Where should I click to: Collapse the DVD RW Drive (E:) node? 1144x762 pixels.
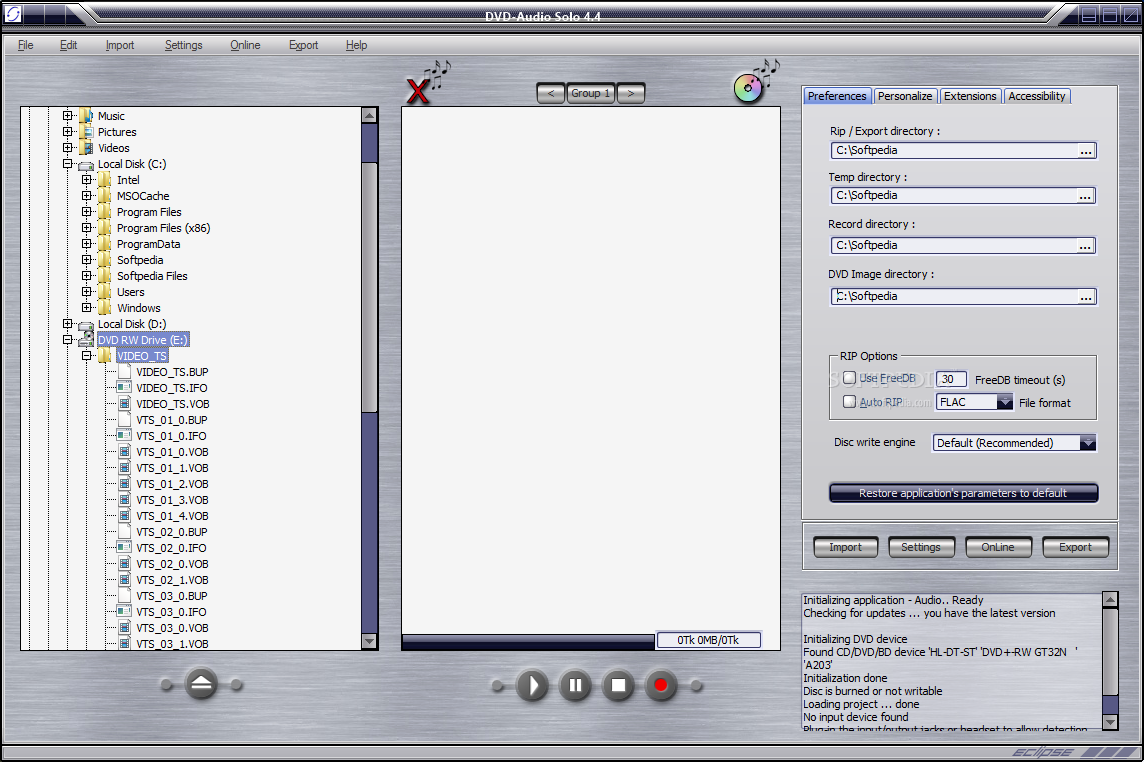68,339
